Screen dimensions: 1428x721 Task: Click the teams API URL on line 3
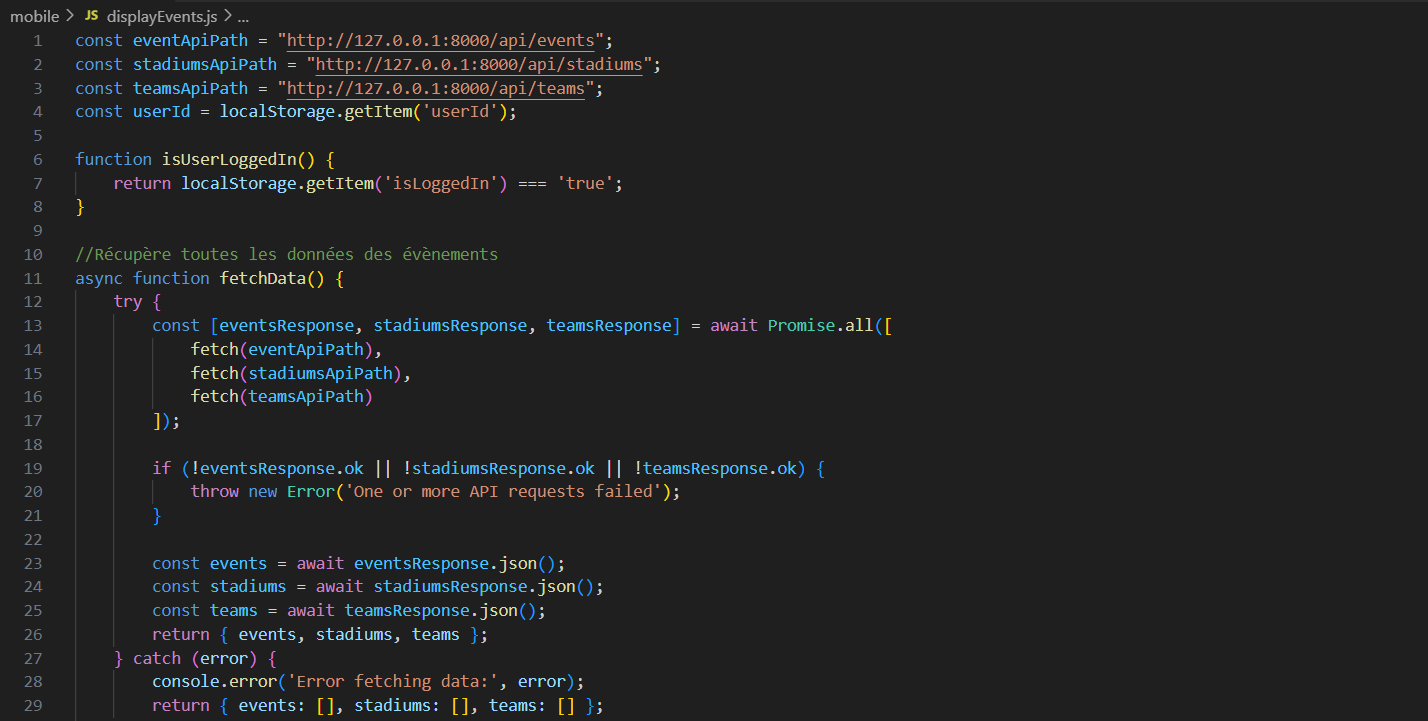coord(437,87)
